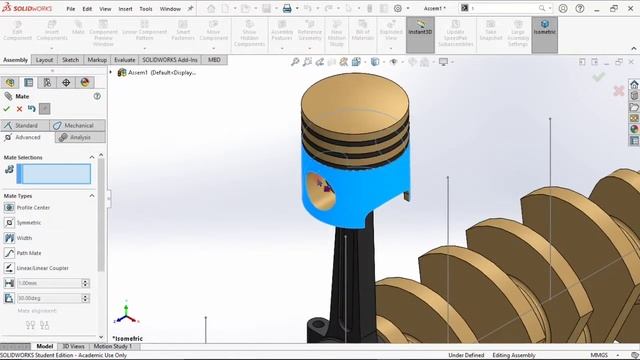The image size is (640, 360).
Task: Expand the Assem1 tree node
Action: tap(111, 73)
